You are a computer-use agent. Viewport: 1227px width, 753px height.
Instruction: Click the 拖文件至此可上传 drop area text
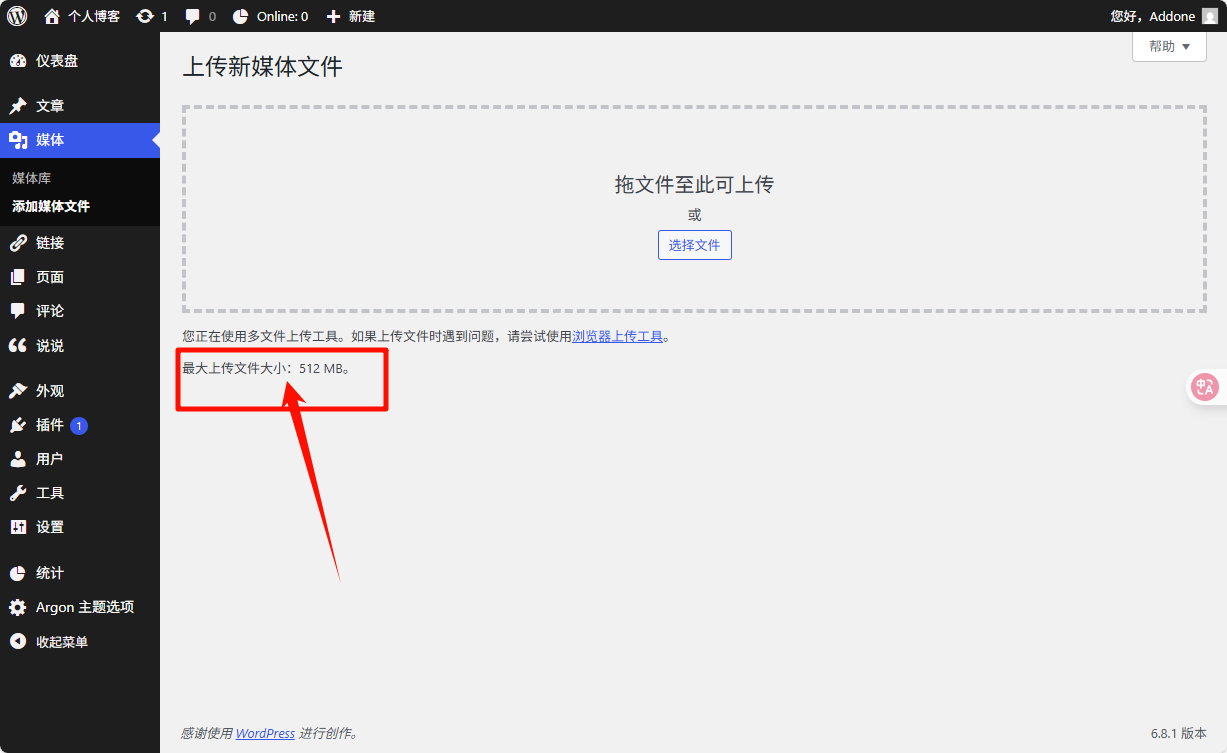click(x=694, y=184)
